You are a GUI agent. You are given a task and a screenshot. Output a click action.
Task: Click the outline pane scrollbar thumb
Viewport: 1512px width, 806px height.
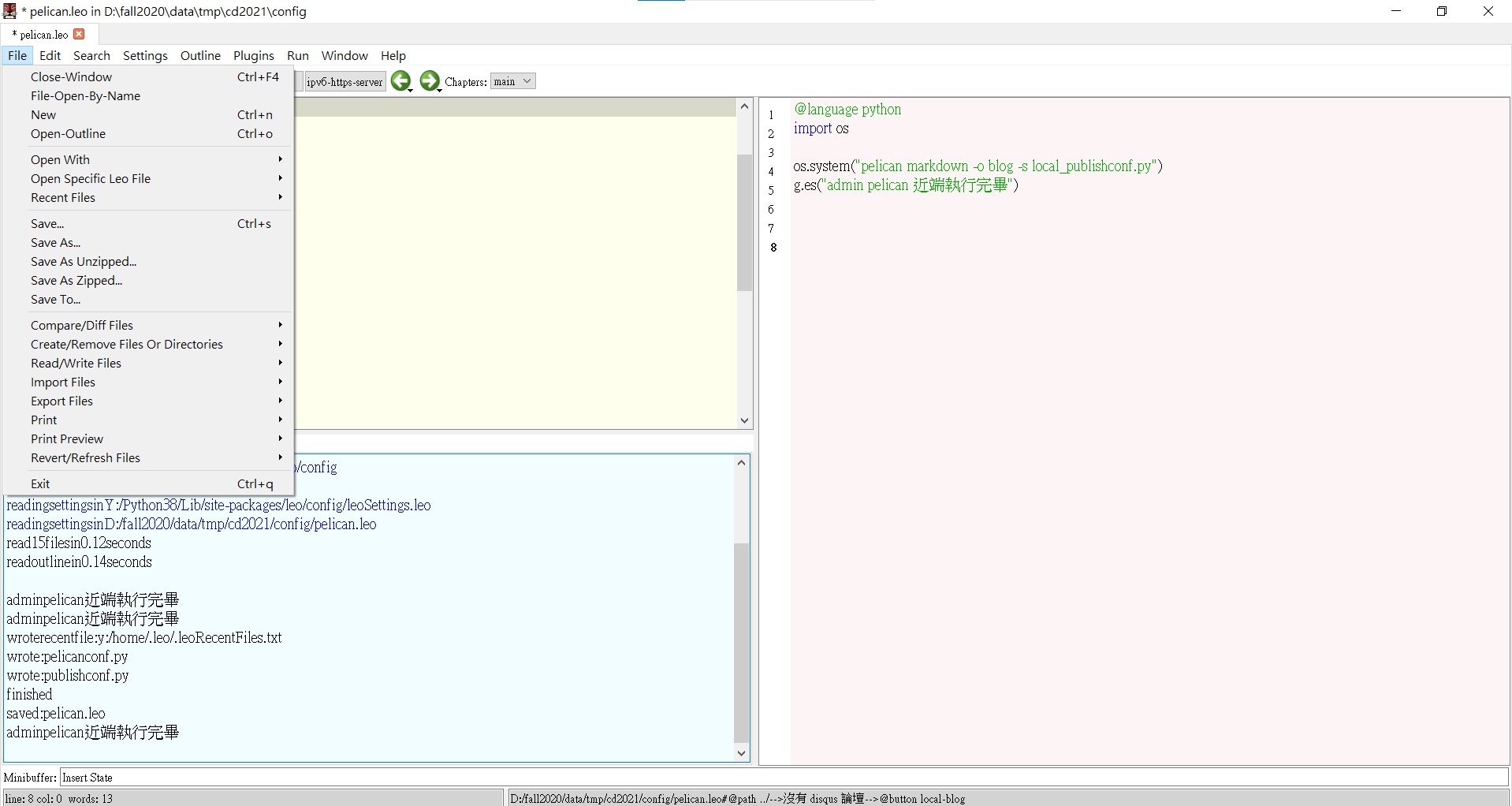pyautogui.click(x=744, y=222)
